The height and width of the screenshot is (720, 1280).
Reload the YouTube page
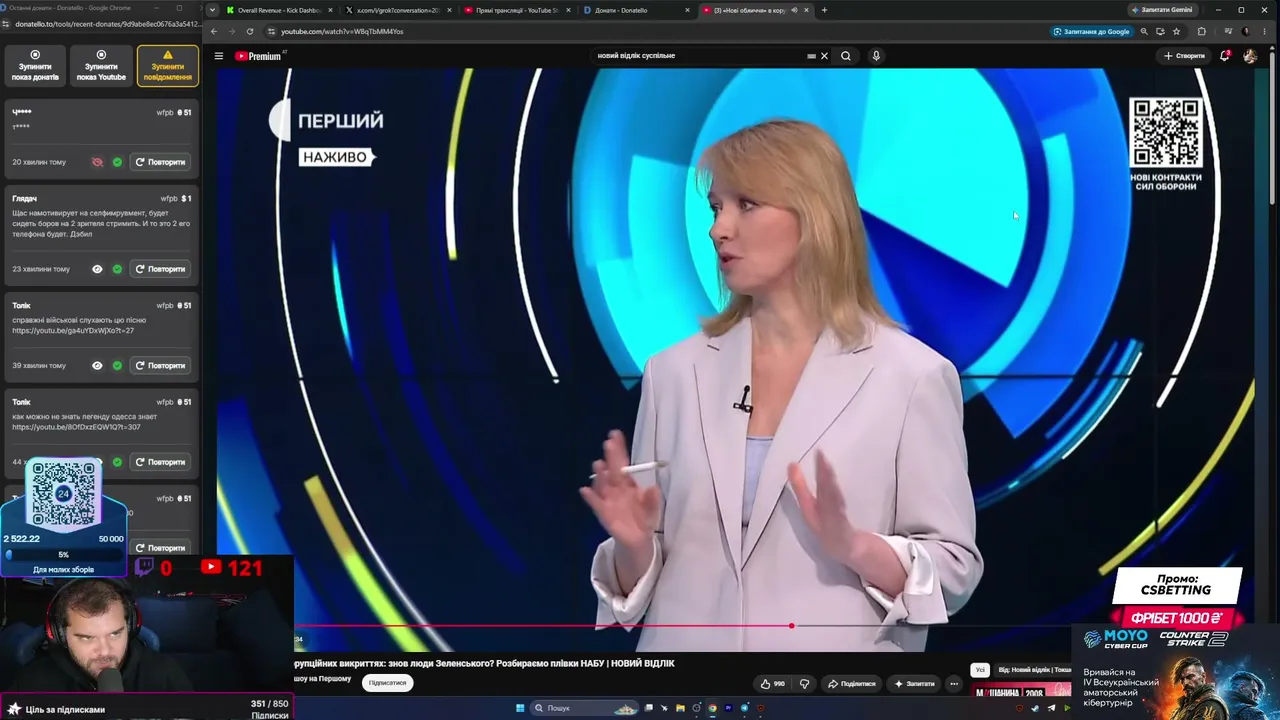click(250, 31)
